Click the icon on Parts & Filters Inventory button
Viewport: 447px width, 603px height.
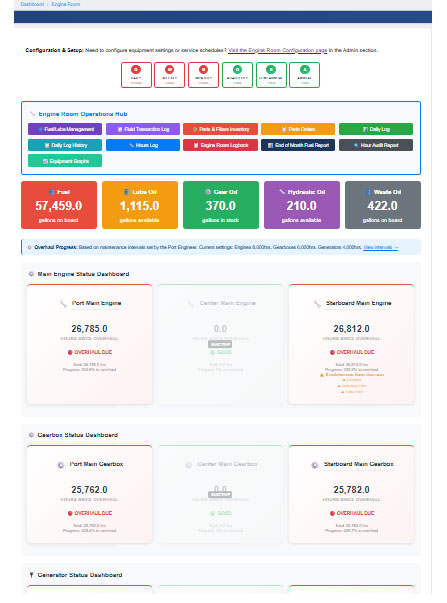tap(195, 129)
